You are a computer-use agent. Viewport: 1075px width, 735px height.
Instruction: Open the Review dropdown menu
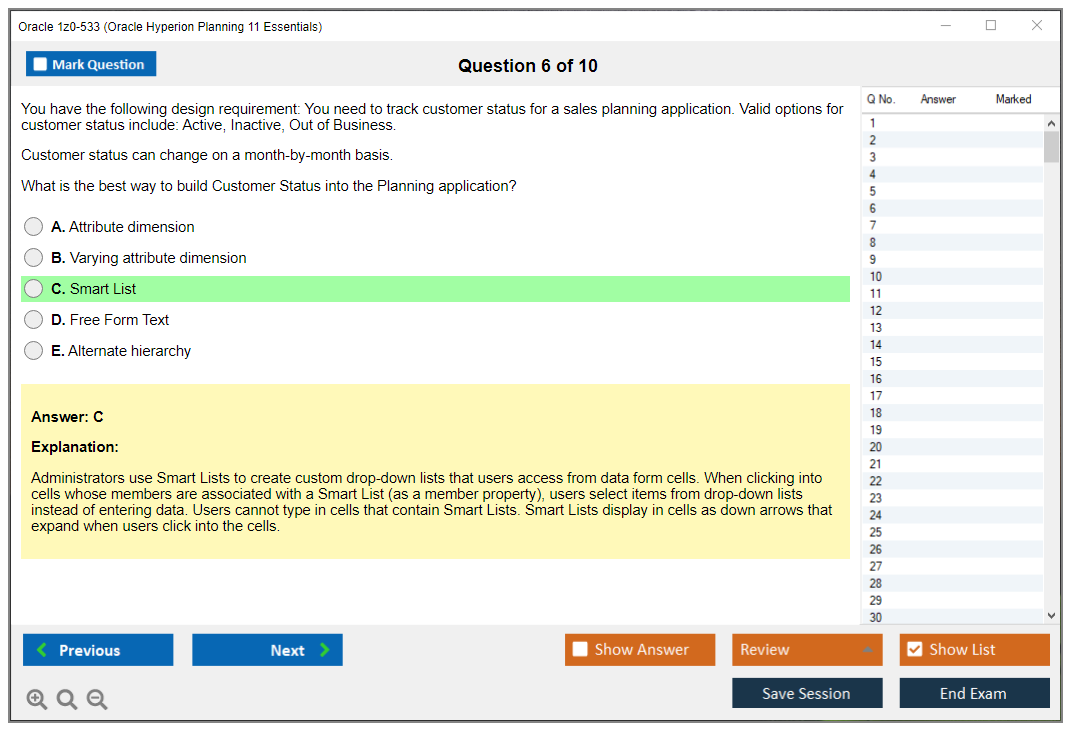point(806,650)
